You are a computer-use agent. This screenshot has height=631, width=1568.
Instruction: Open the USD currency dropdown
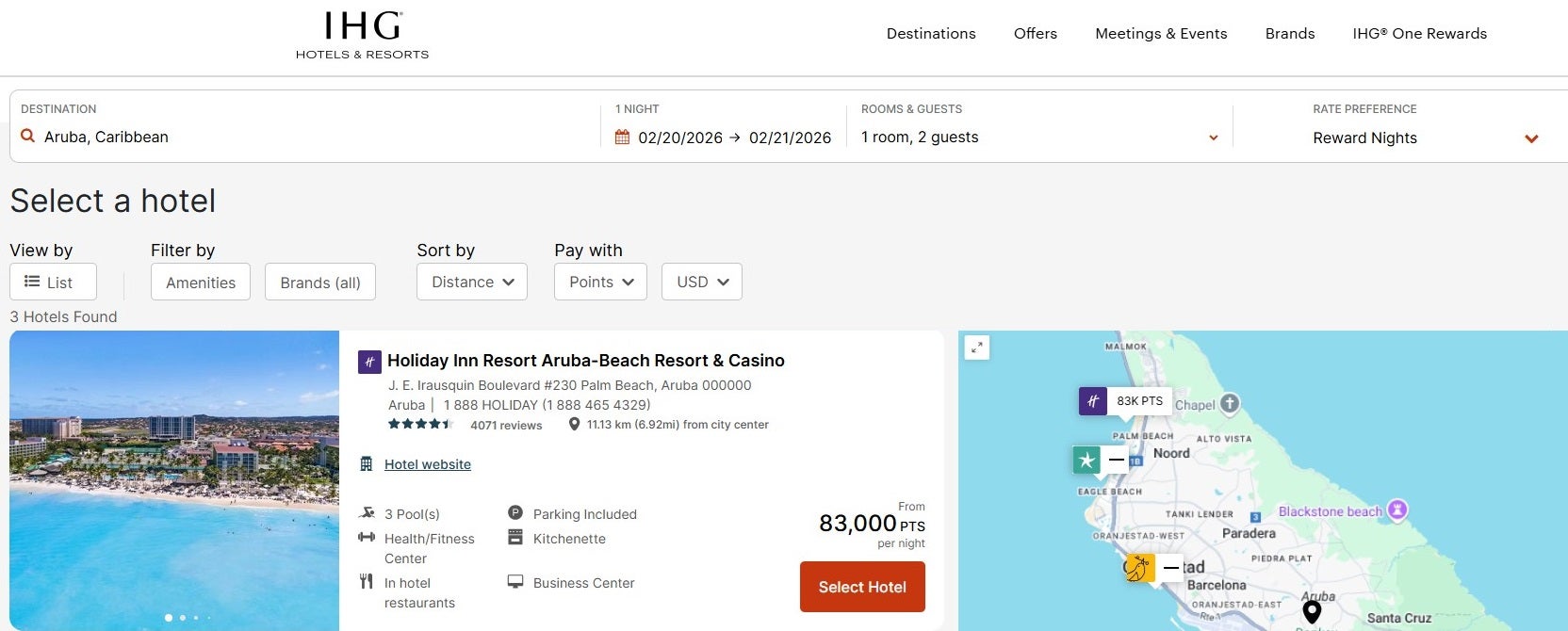click(x=702, y=282)
